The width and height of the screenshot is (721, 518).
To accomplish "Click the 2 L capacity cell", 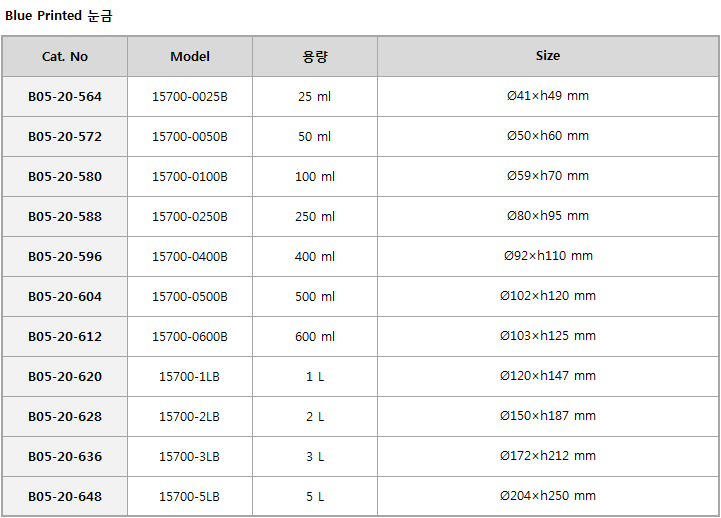I will tap(315, 416).
